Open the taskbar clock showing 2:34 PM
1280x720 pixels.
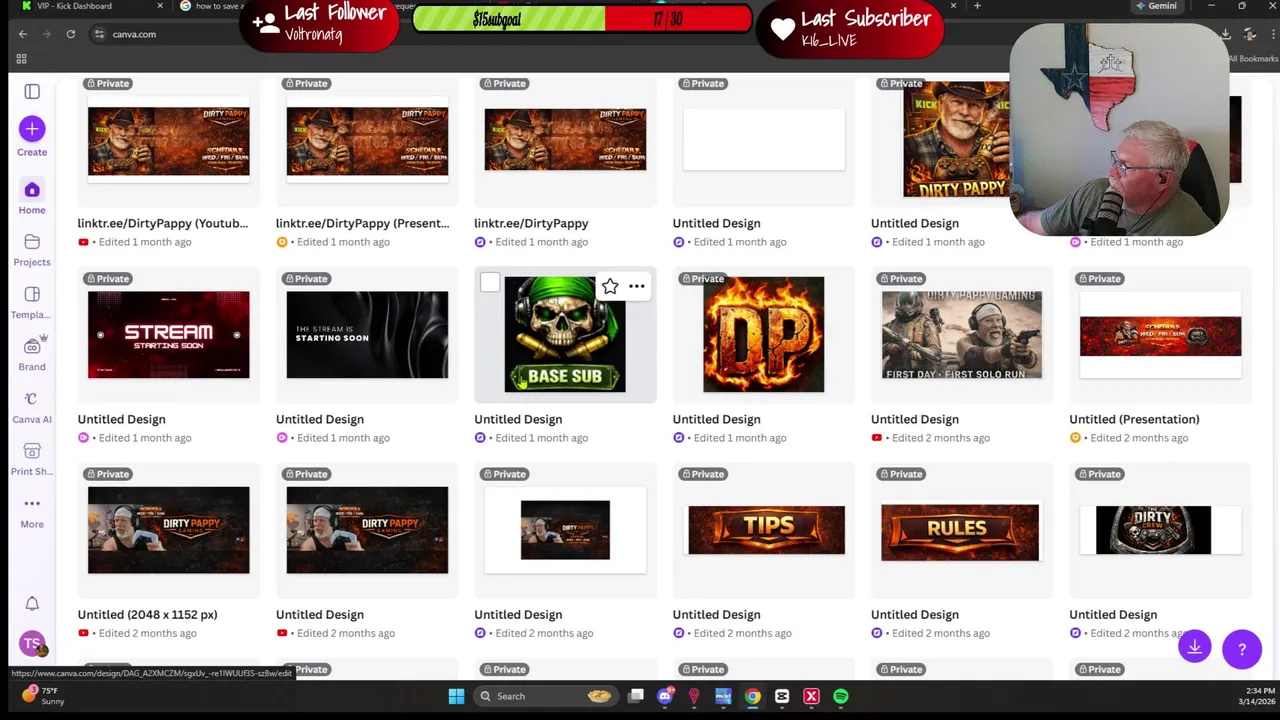1257,696
